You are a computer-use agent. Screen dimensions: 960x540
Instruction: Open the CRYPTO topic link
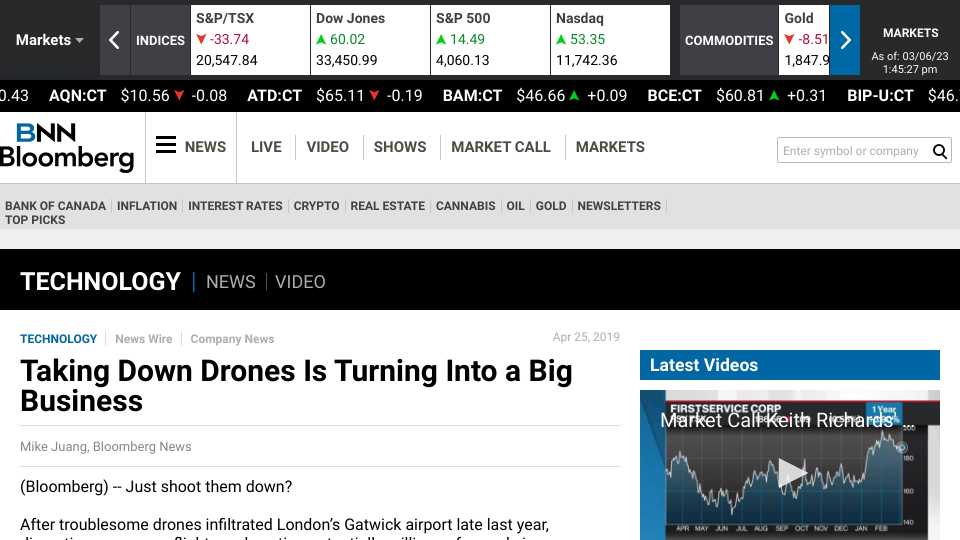coord(316,206)
